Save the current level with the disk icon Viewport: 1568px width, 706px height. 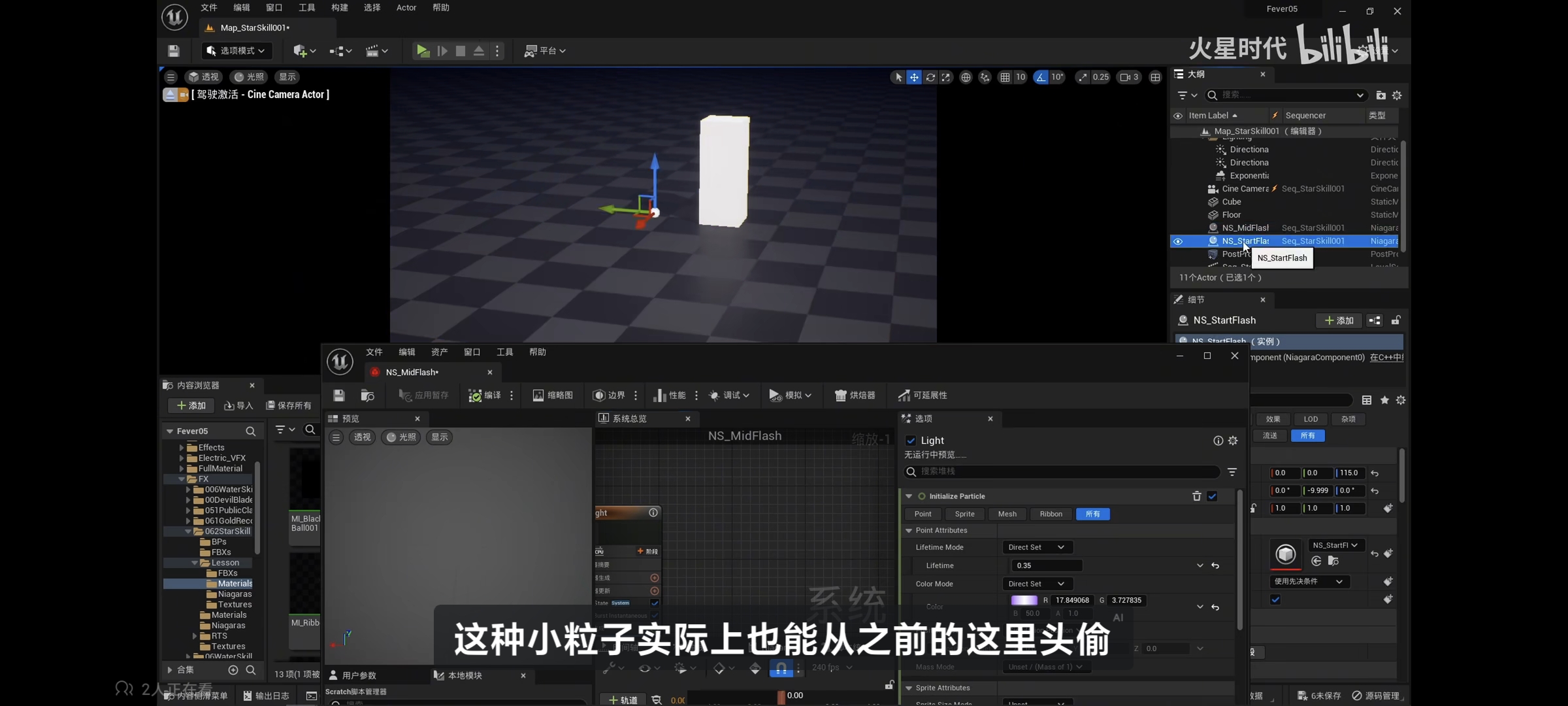(x=173, y=50)
